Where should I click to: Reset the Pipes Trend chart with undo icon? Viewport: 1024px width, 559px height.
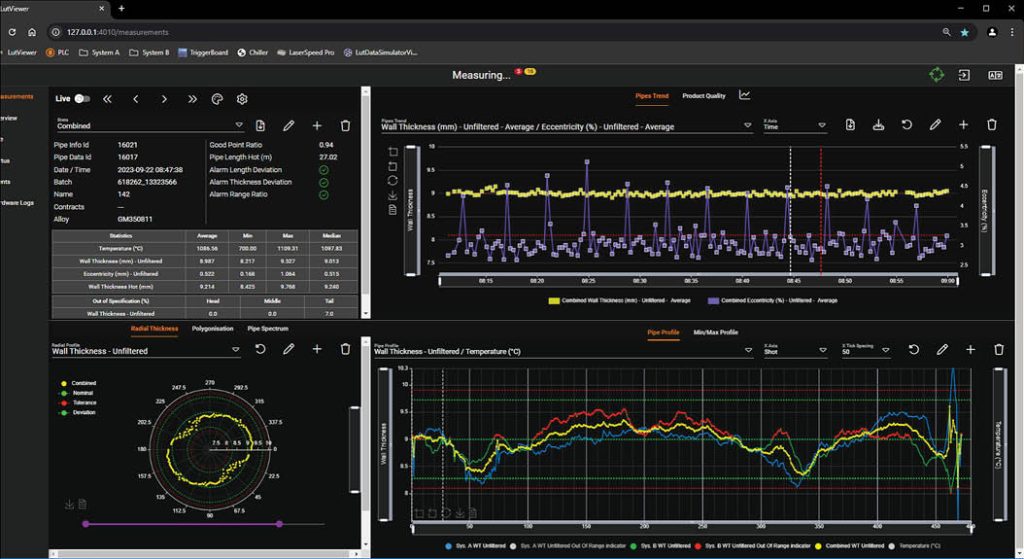pyautogui.click(x=907, y=125)
